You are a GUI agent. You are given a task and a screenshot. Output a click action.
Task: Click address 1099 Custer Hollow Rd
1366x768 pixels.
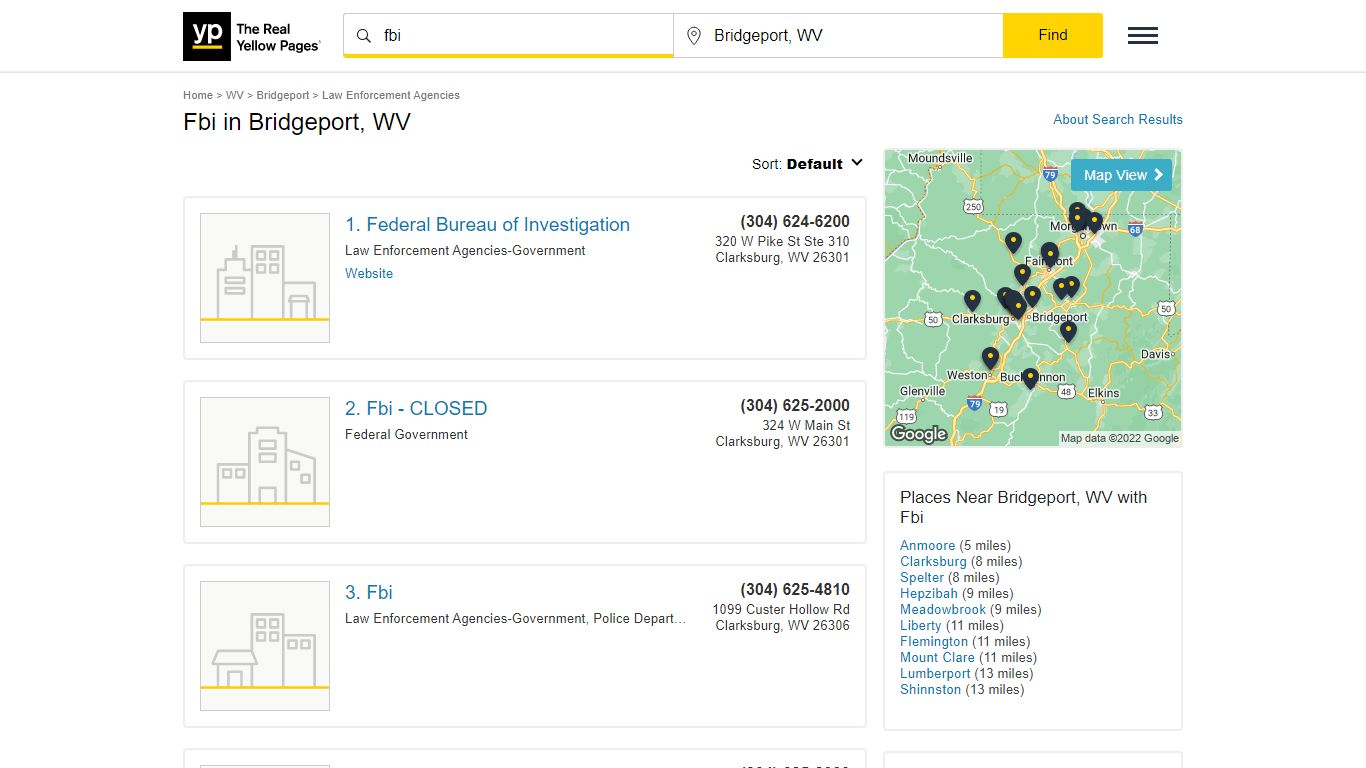pyautogui.click(x=781, y=609)
